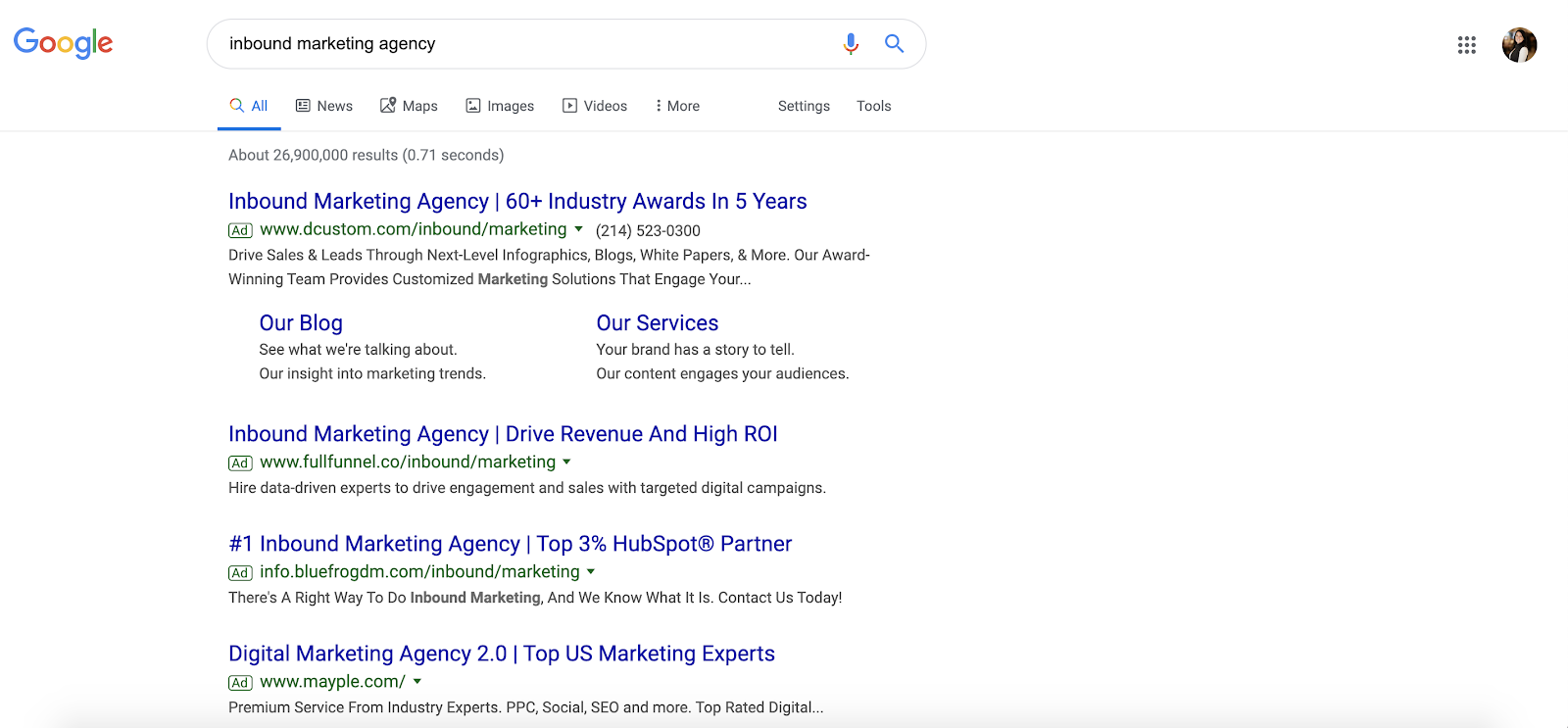Click the phone number (214) 523-0300
The width and height of the screenshot is (1568, 728).
648,231
